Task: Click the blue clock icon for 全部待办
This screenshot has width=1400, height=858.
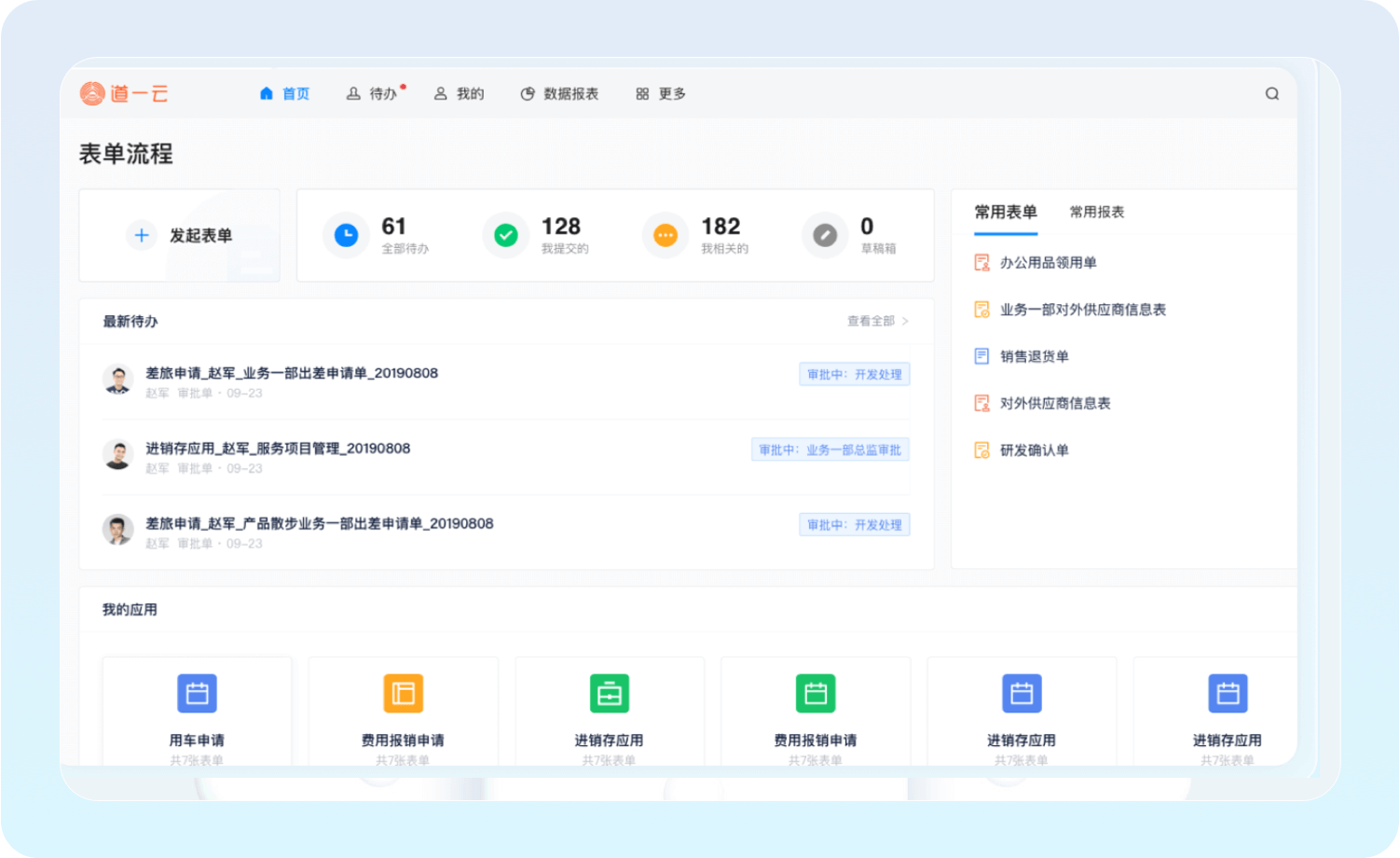Action: tap(346, 235)
